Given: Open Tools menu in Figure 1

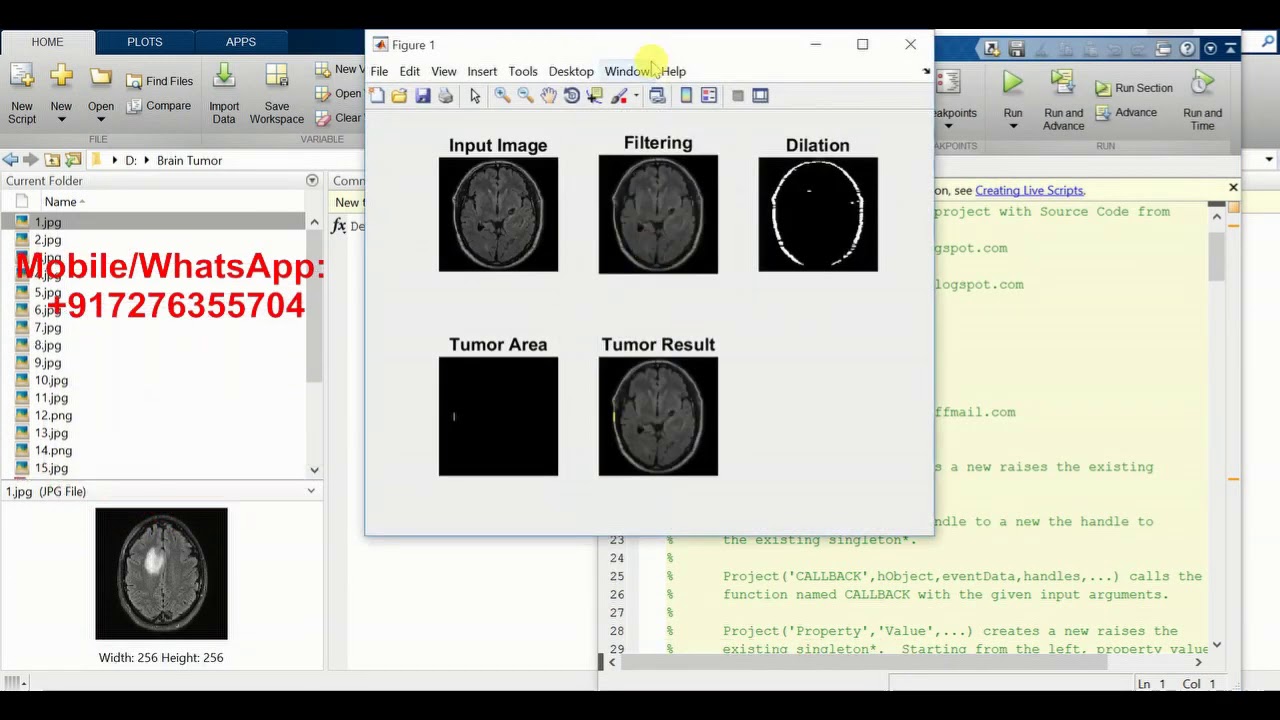Looking at the screenshot, I should pyautogui.click(x=523, y=71).
